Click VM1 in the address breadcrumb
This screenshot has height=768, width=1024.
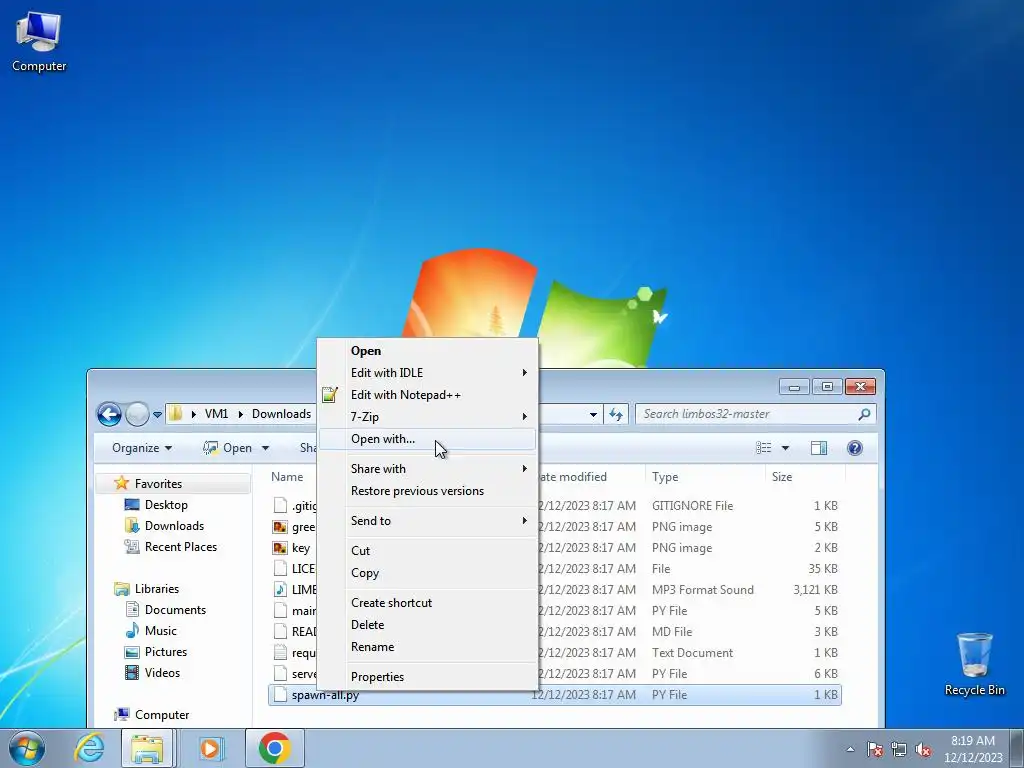[216, 414]
